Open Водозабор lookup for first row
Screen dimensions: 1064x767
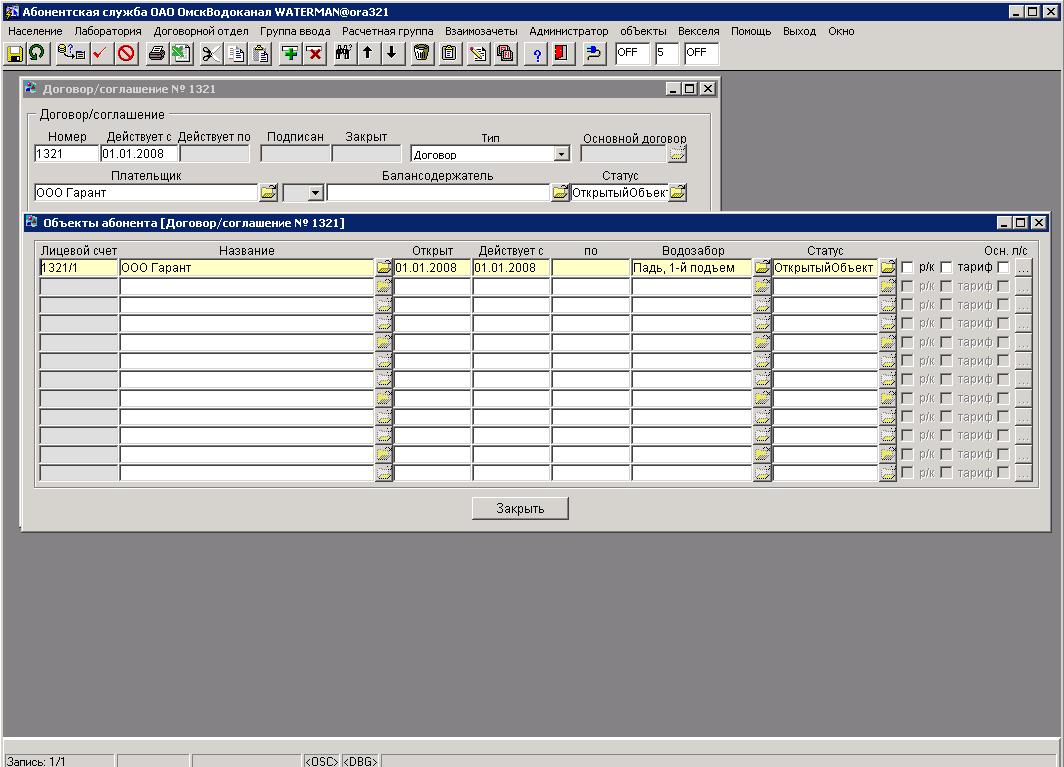[x=762, y=268]
